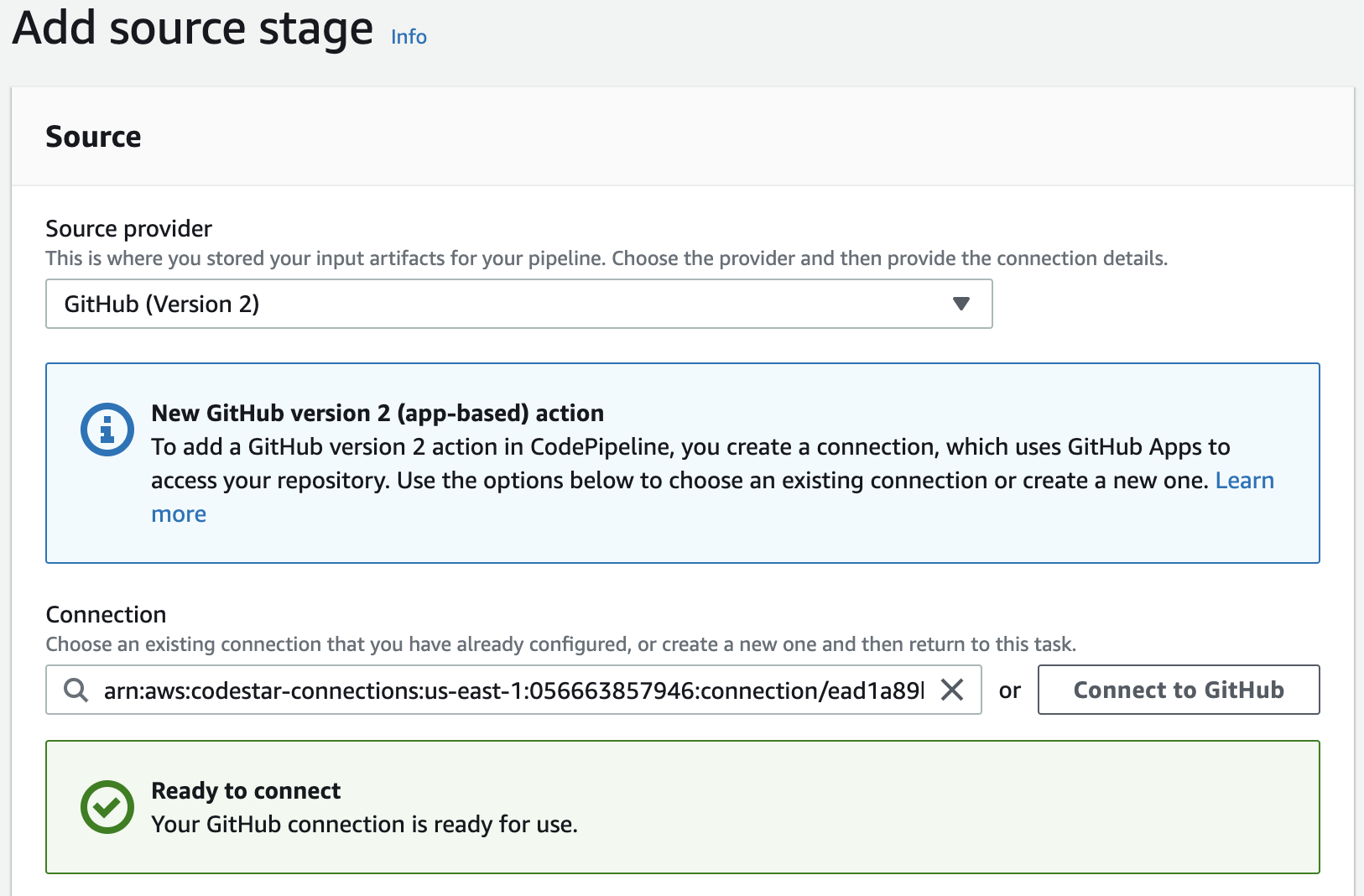Click the Connect to GitHub button

click(1179, 690)
